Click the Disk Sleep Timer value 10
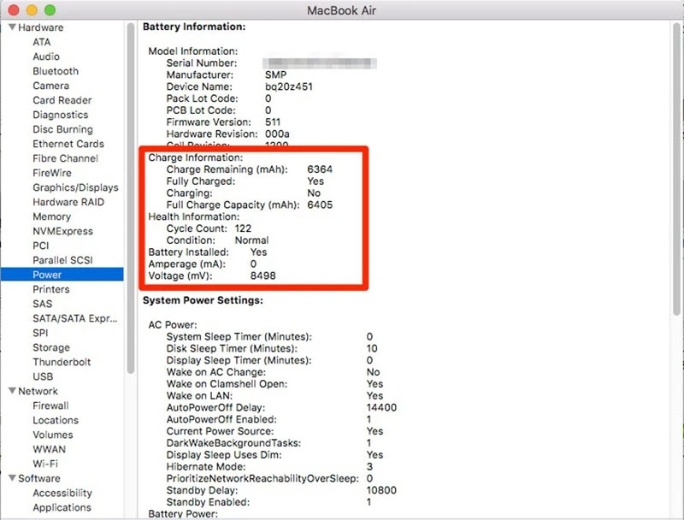This screenshot has width=684, height=520. (x=372, y=348)
